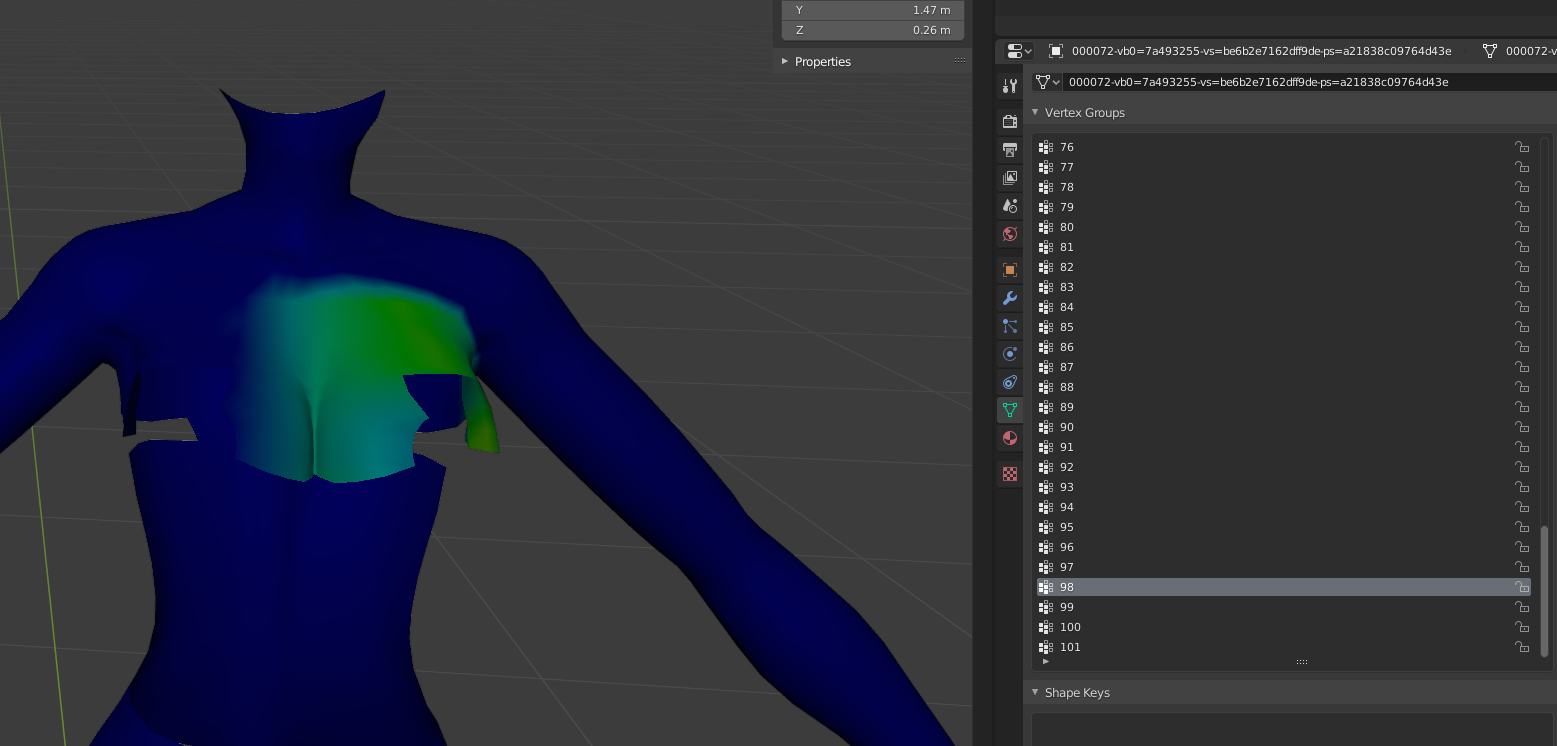The image size is (1557, 746).
Task: Open the Render properties tab
Action: [x=1010, y=122]
